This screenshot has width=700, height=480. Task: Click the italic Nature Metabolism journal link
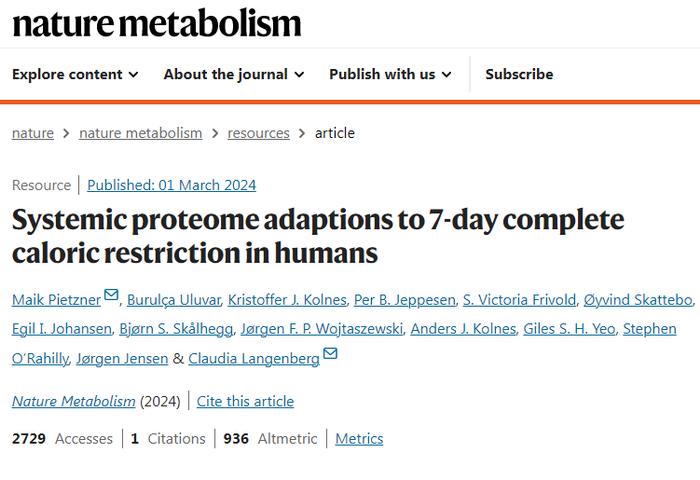[x=74, y=401]
